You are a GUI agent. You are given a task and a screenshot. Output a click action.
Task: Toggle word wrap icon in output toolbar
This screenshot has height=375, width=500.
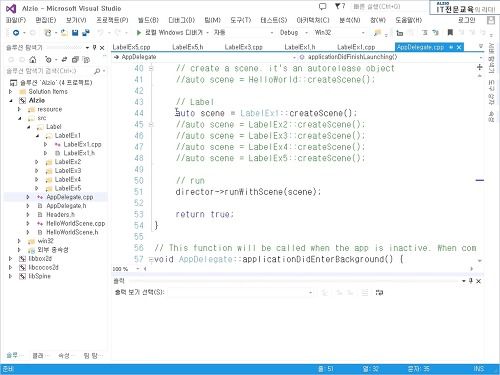379,293
